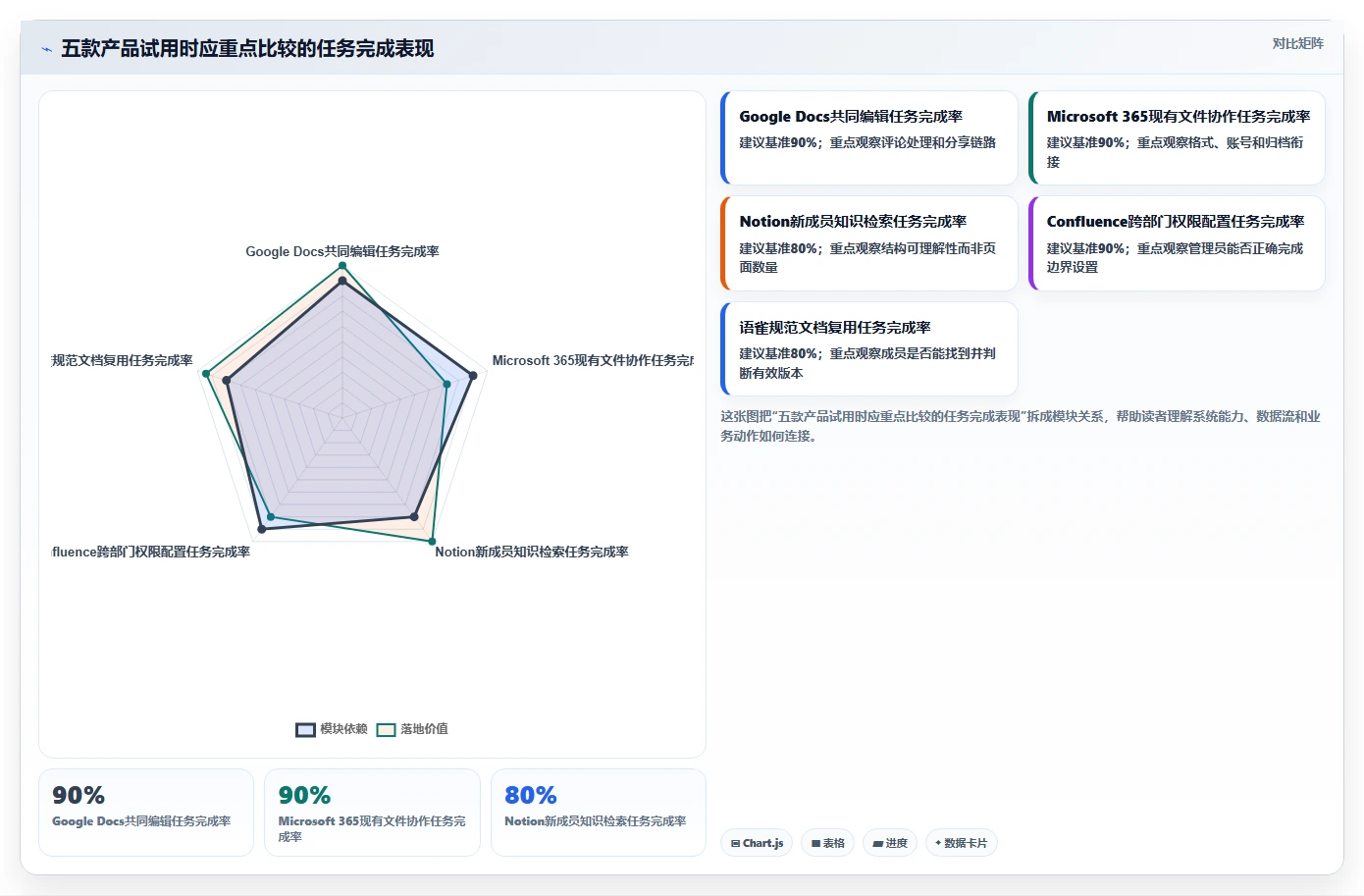Click the 模块依赖 point on the Confluence权限配置 axis
The width and height of the screenshot is (1364, 896).
[x=261, y=529]
